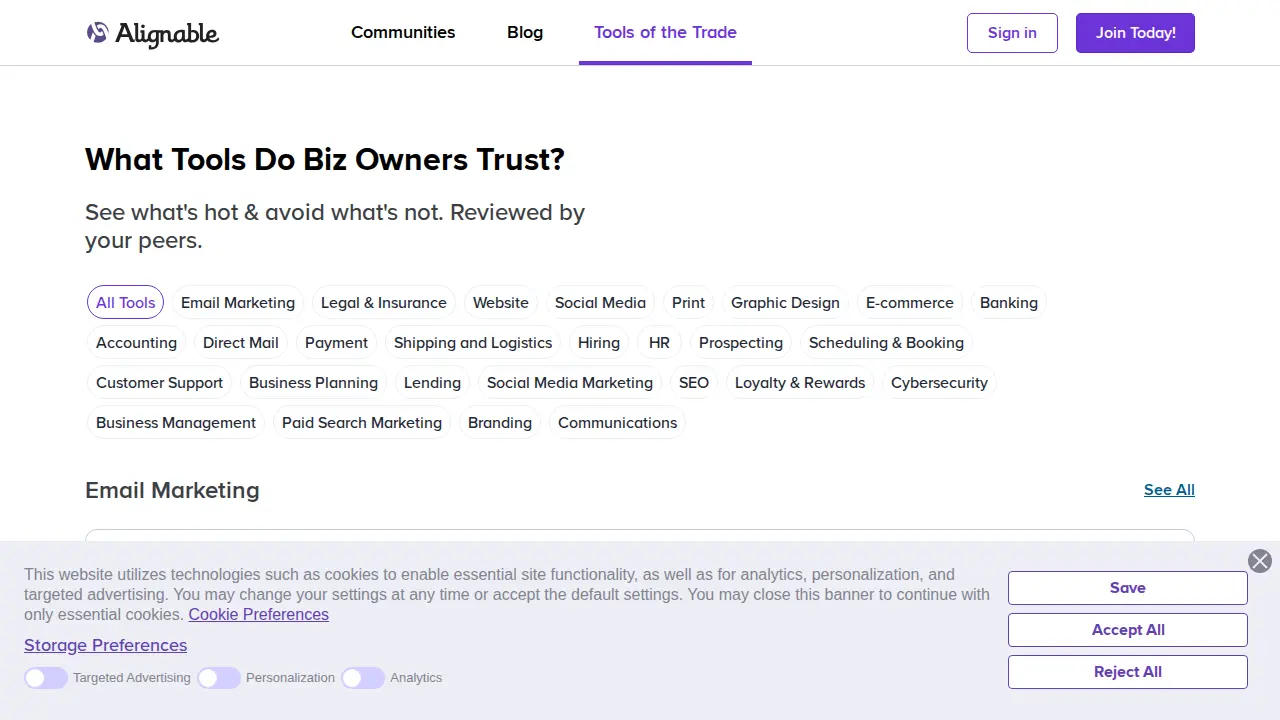Pick the Direct Mail category
Viewport: 1280px width, 720px height.
[x=241, y=342]
